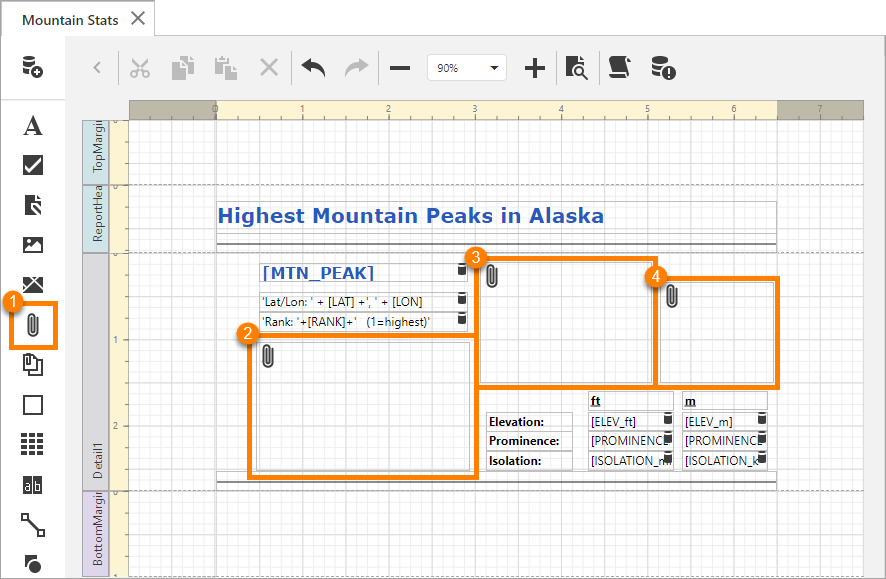Screen dimensions: 886x579
Task: Select the Rich Text tool
Action: click(x=33, y=205)
